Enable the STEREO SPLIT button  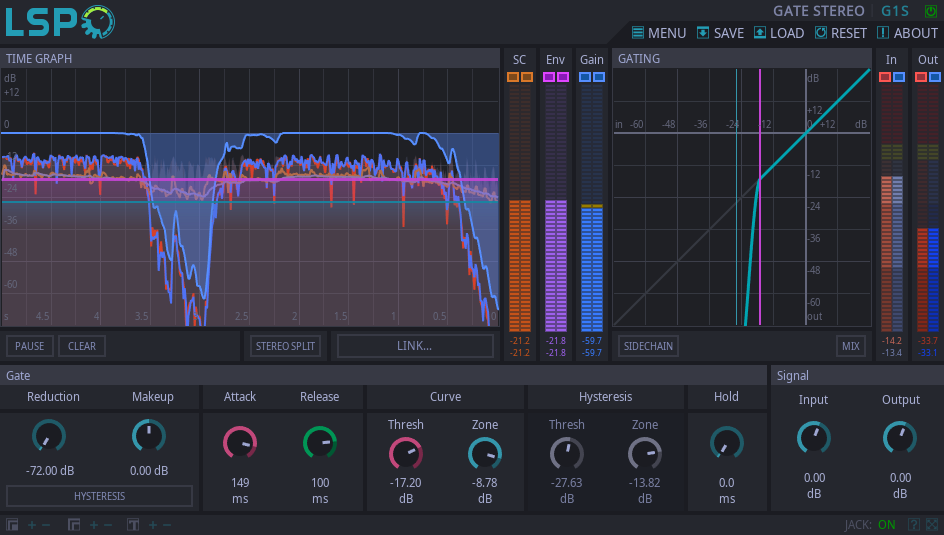click(285, 346)
